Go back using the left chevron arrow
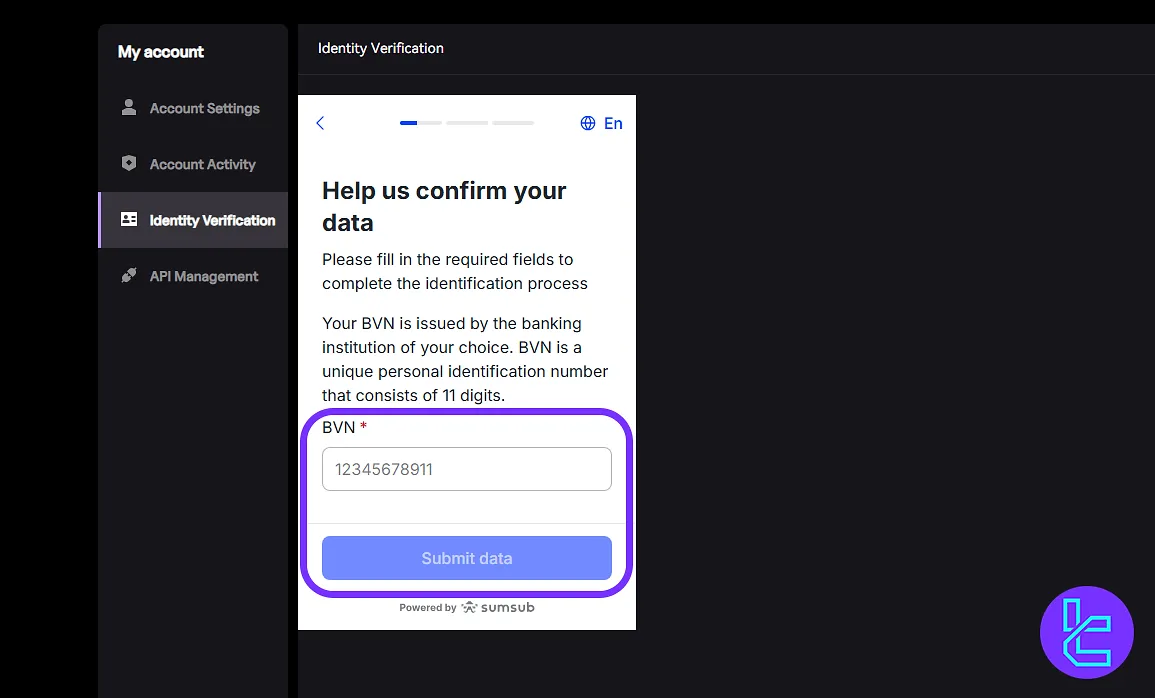 click(320, 123)
